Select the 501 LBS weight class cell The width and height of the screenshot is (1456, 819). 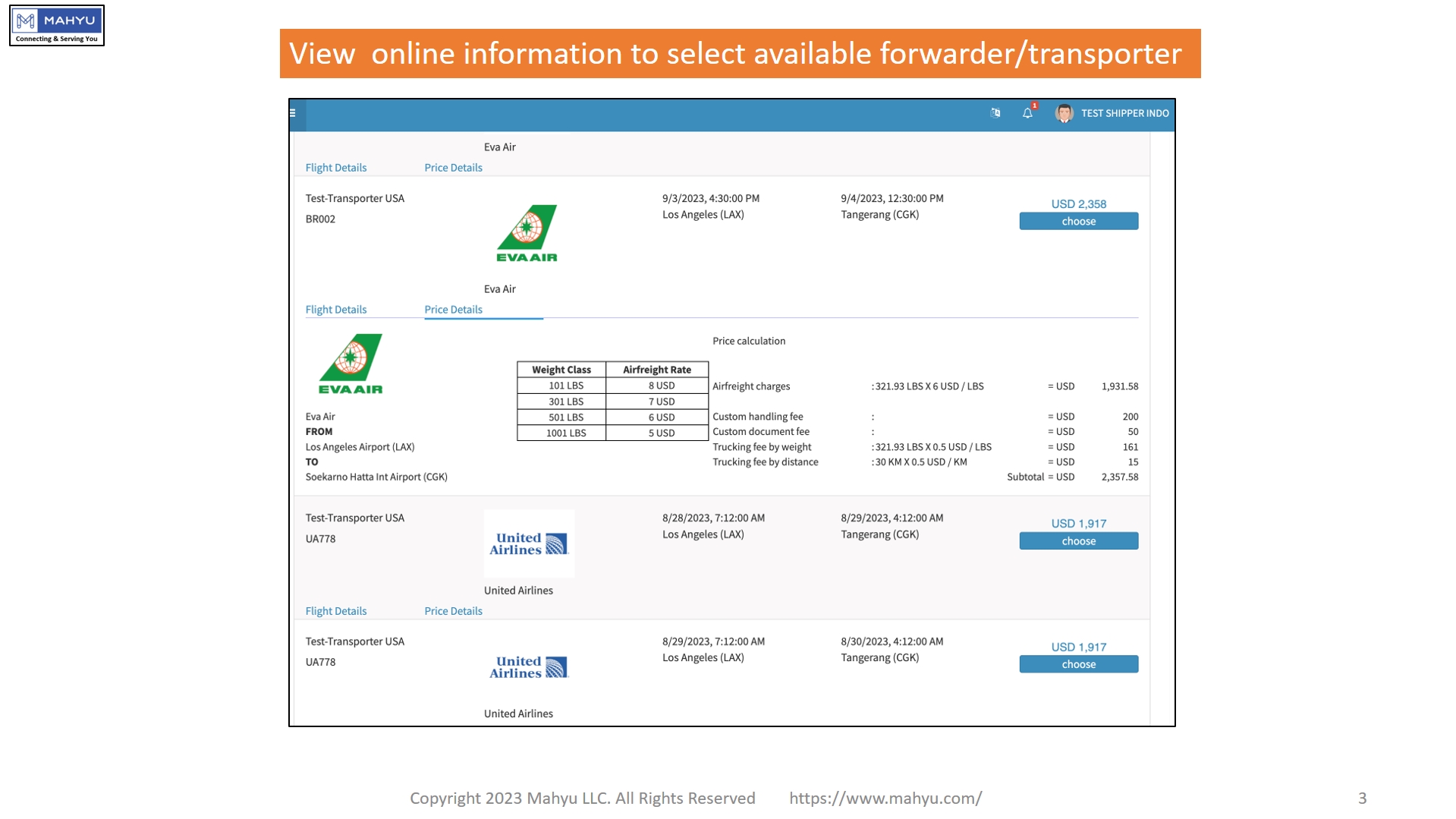(x=561, y=417)
